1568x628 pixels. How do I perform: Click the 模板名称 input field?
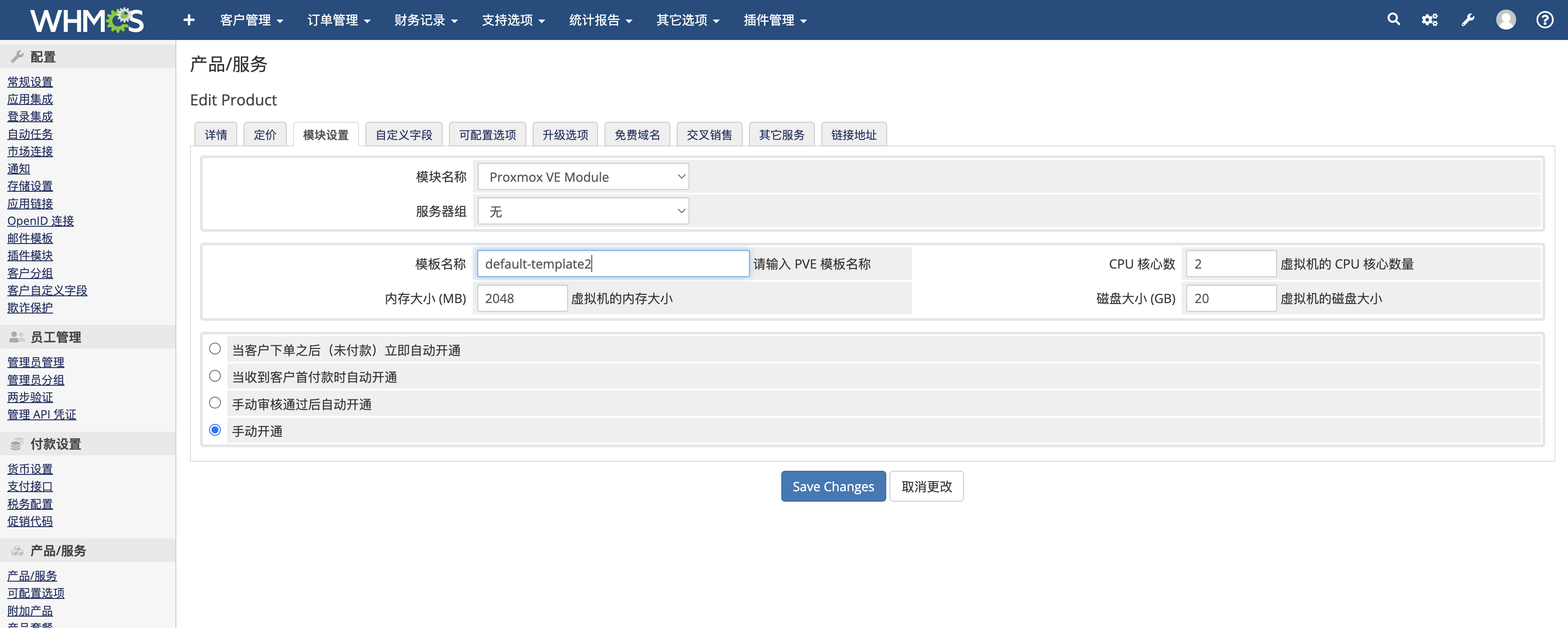click(612, 263)
